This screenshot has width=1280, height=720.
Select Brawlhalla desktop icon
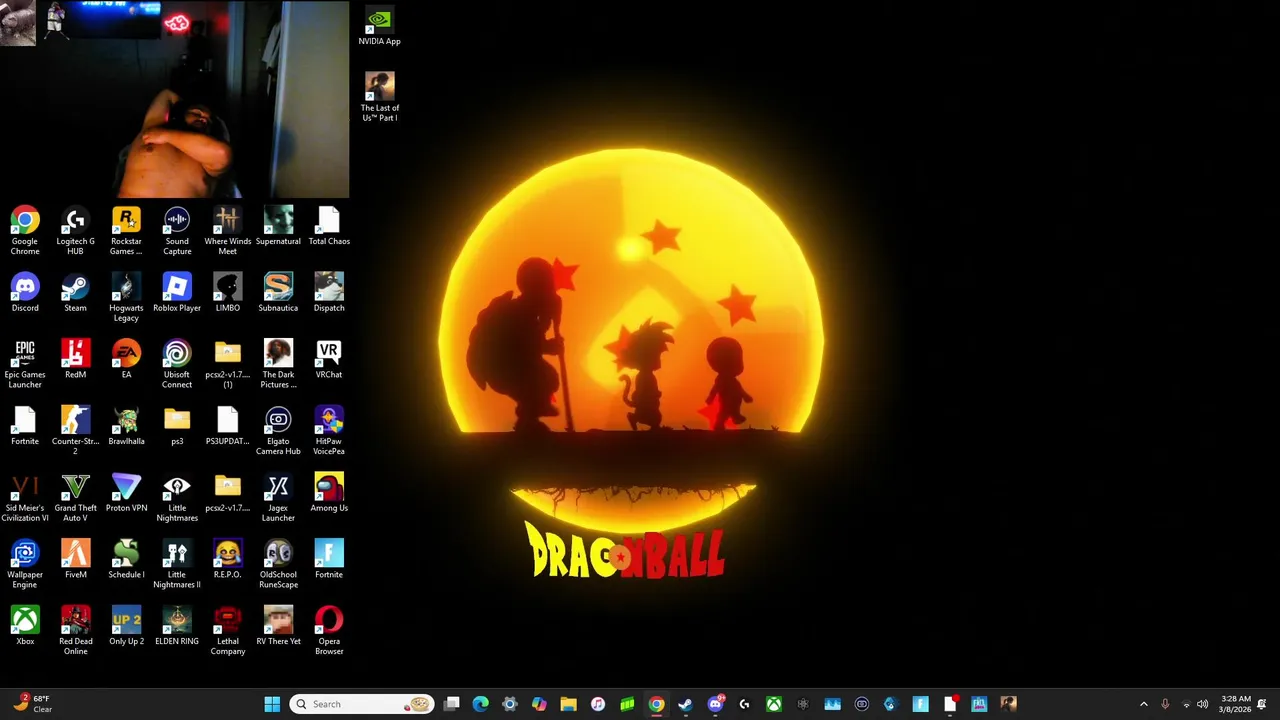pyautogui.click(x=126, y=426)
